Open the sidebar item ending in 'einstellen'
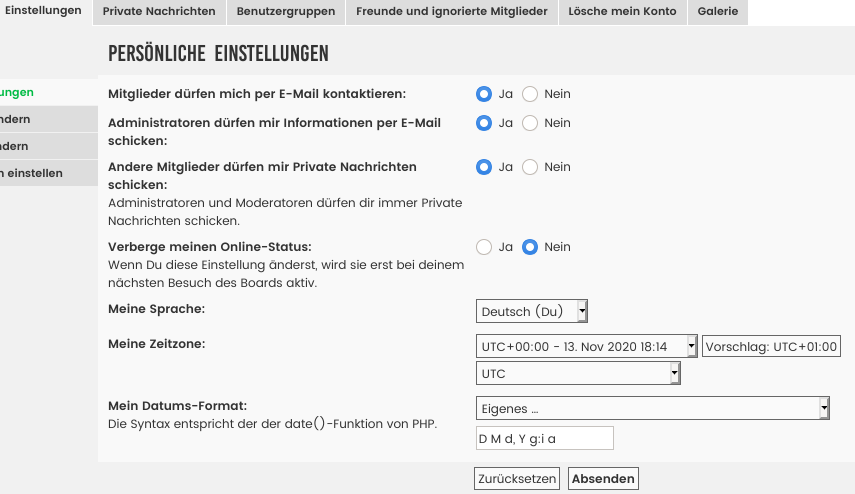855x494 pixels. pos(32,173)
